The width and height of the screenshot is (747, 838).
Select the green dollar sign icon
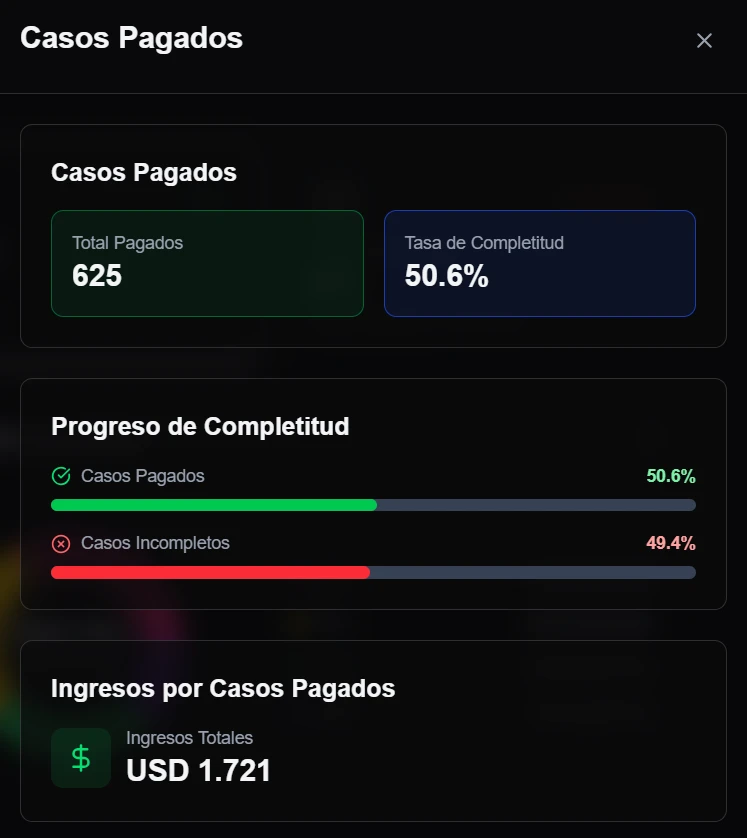80,758
